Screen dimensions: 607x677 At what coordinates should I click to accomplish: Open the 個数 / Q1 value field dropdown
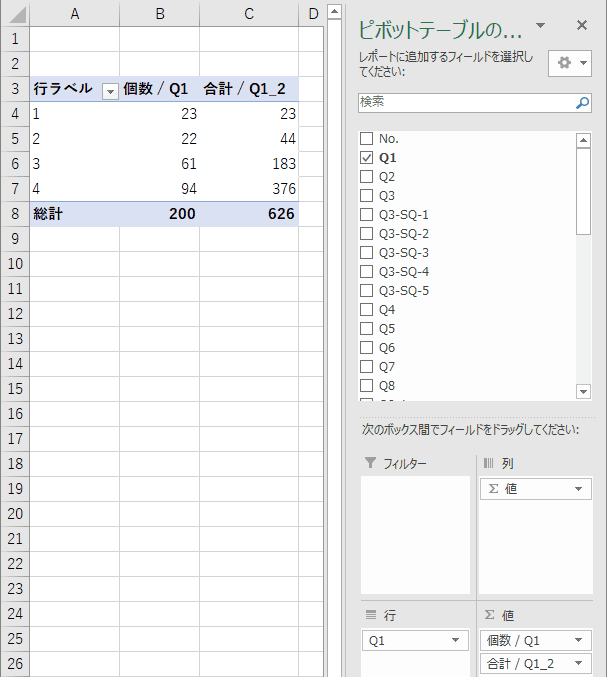click(580, 641)
